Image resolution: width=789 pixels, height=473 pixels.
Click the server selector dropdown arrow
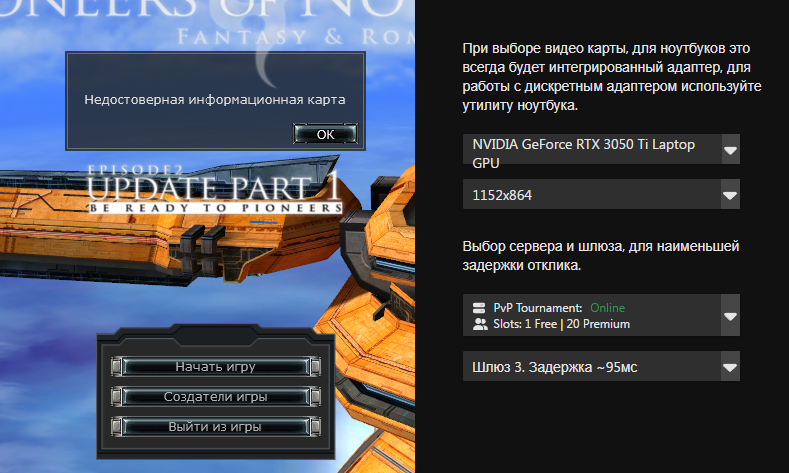tap(731, 316)
